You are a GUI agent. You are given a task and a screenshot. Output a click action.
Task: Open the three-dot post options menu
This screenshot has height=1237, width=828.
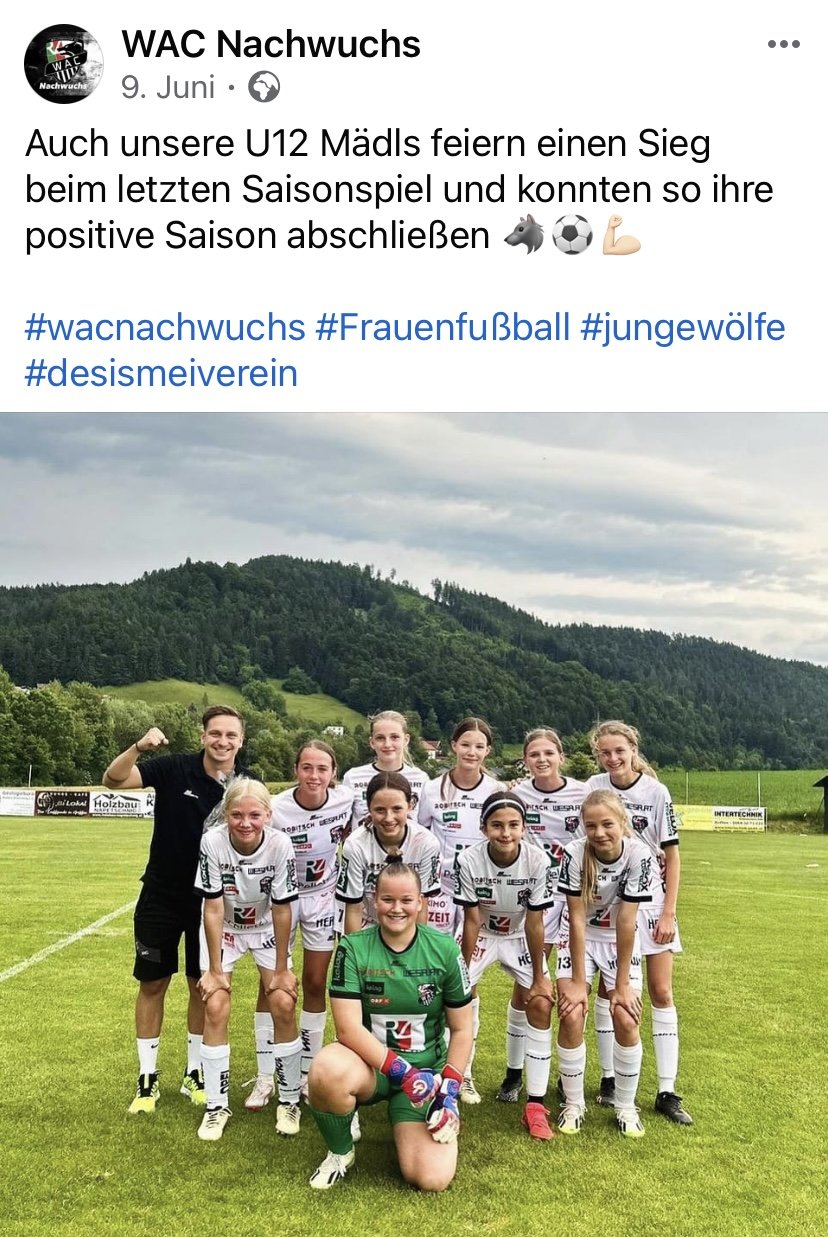[784, 44]
